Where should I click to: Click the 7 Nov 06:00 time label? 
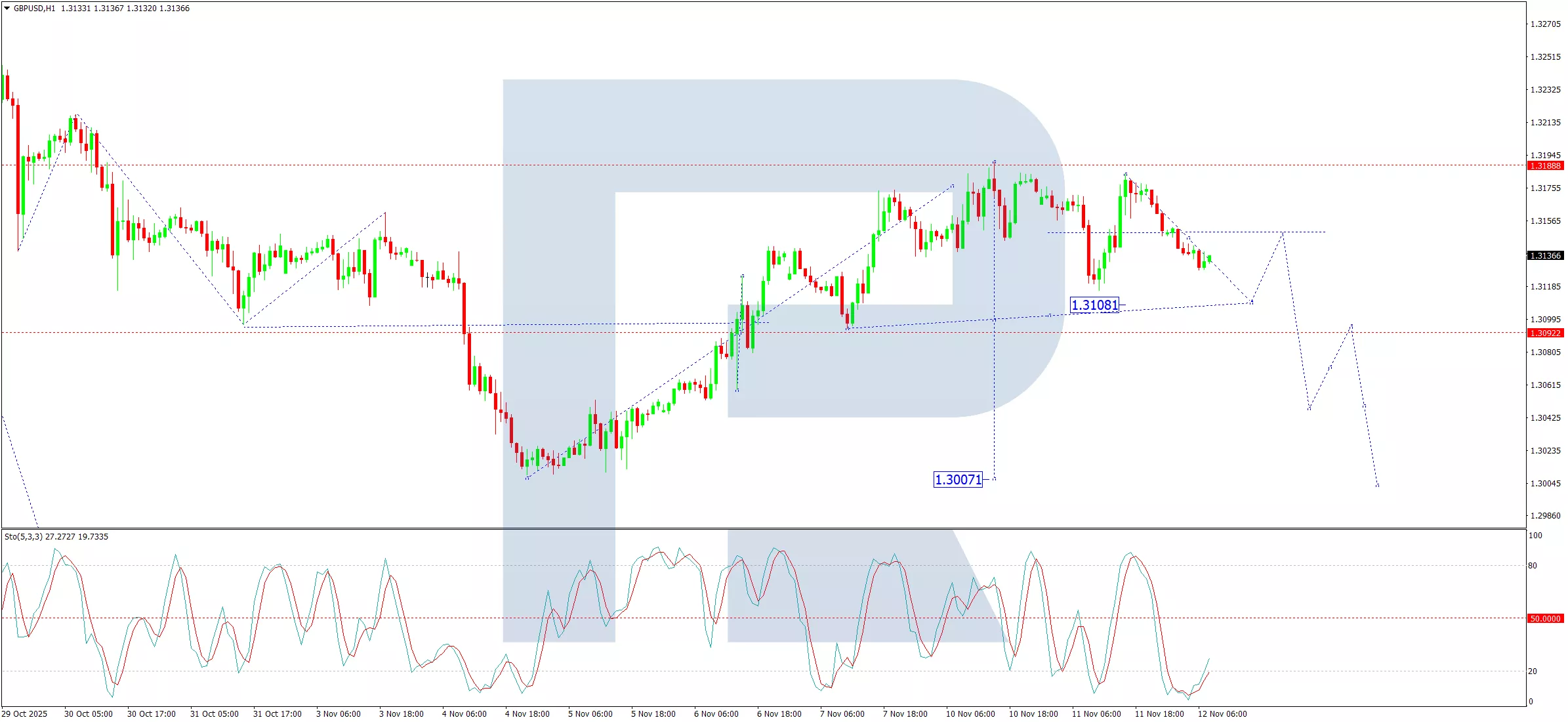(x=842, y=714)
